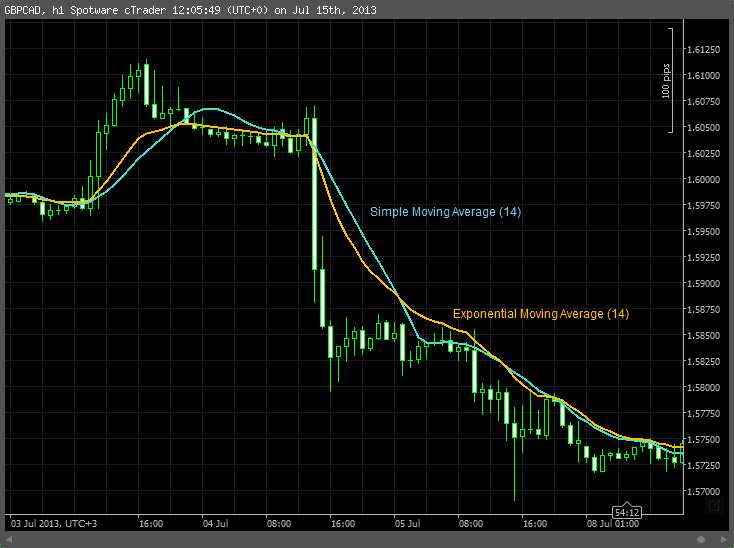This screenshot has height=548, width=734.
Task: Click the highest candle near 1.61000 peak
Action: [x=146, y=85]
